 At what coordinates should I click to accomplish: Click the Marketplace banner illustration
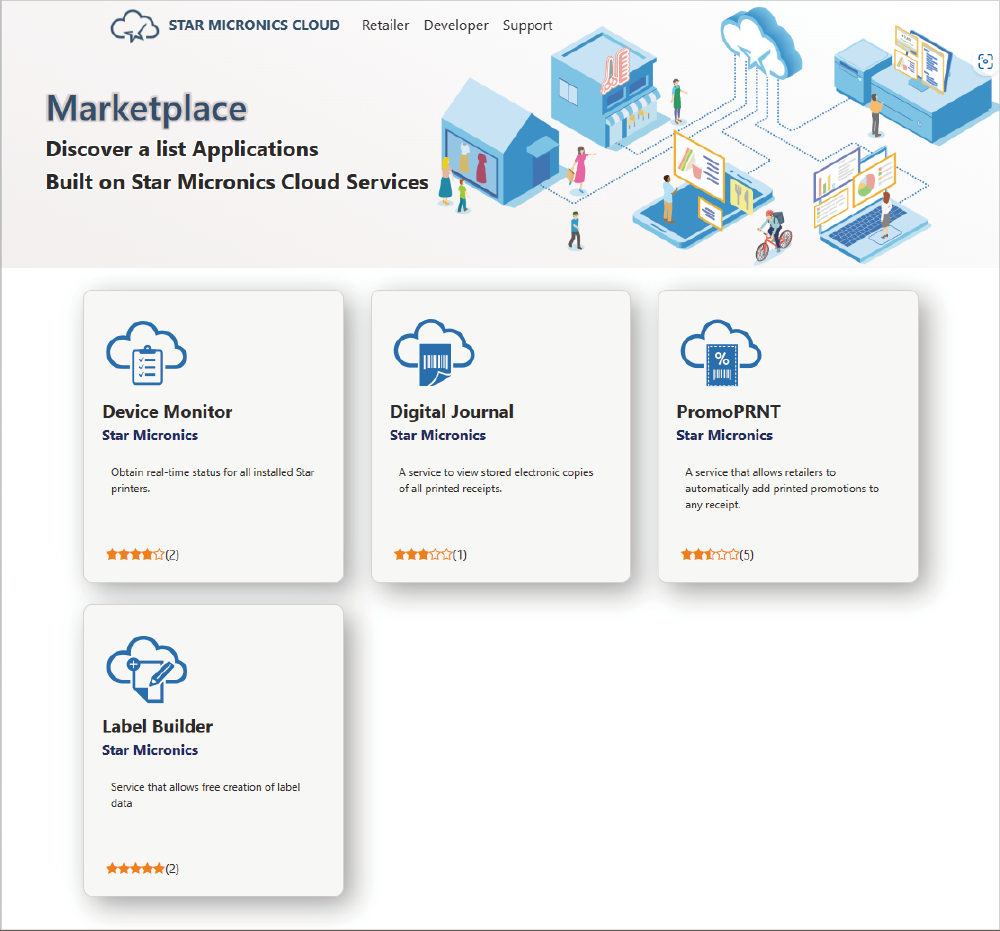pyautogui.click(x=717, y=137)
